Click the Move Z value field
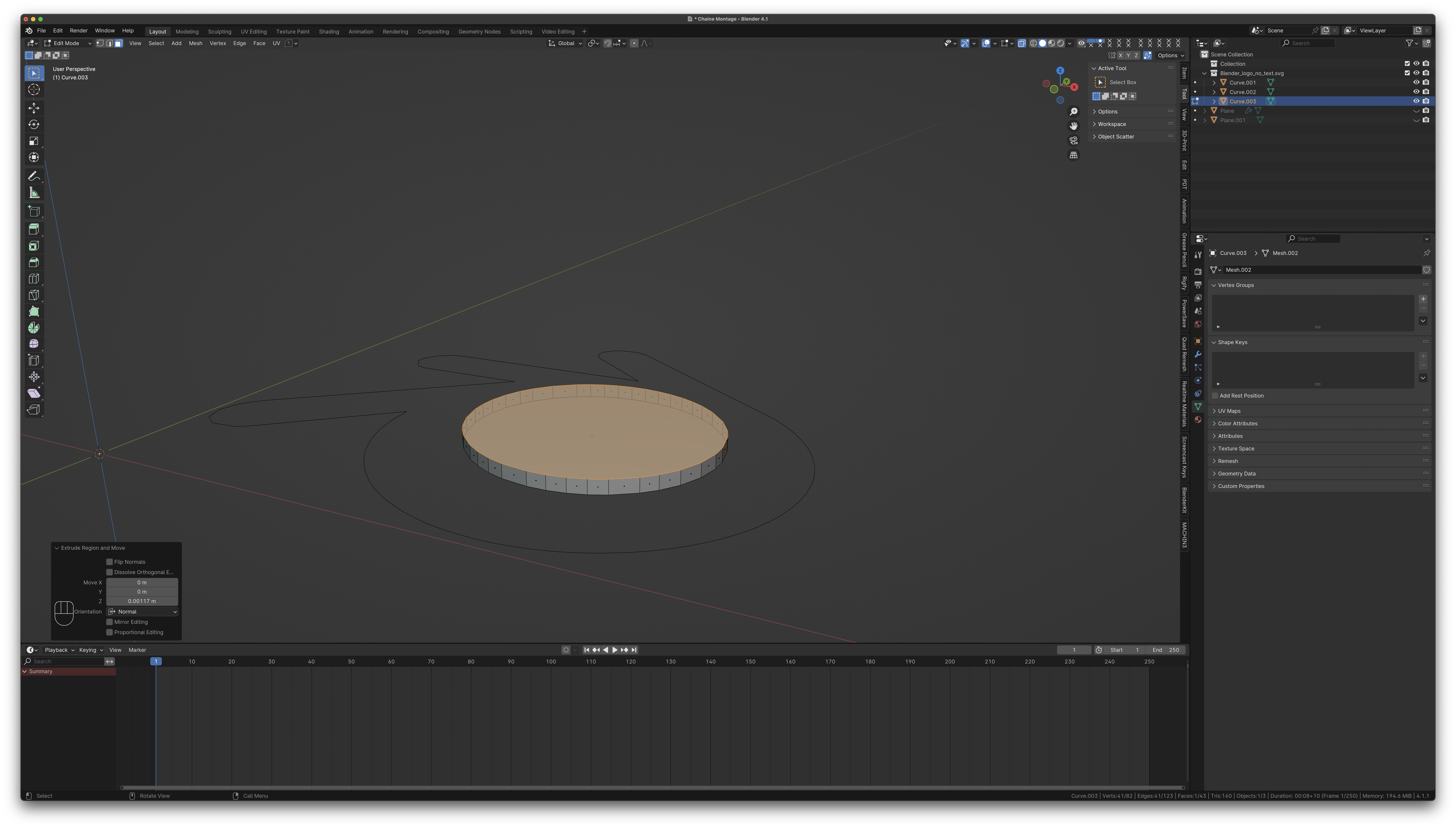 (142, 601)
